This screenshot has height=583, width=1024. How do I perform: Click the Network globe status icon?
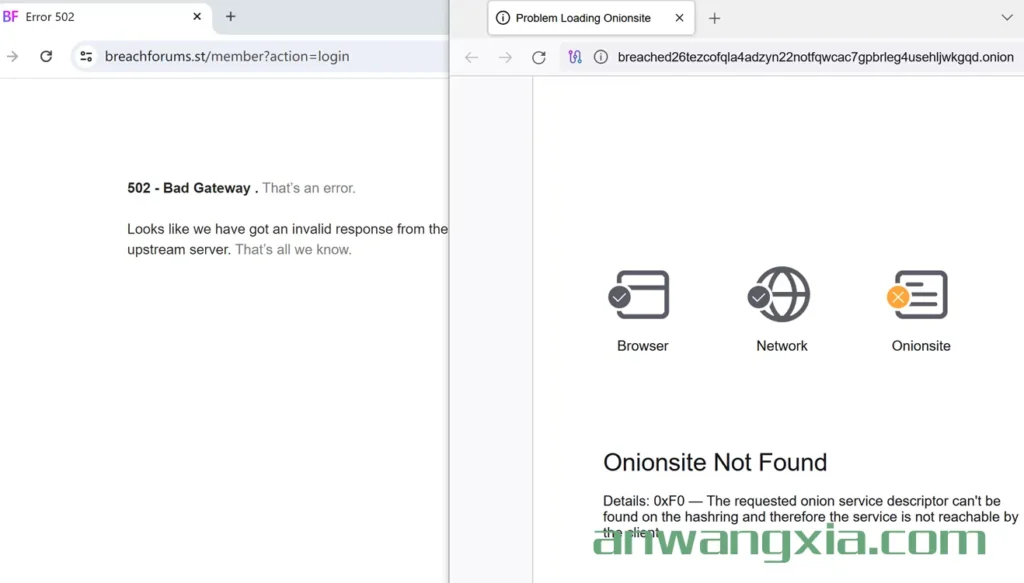pos(779,294)
